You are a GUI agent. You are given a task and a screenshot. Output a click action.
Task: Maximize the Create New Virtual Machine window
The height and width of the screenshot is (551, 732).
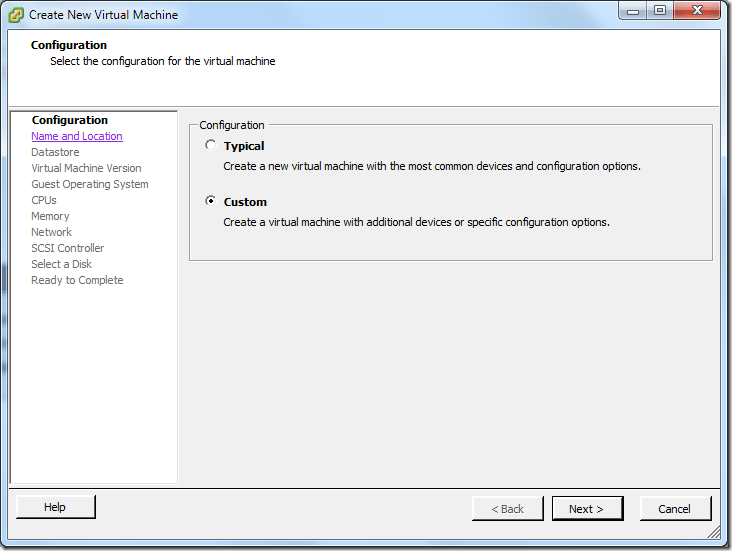(x=660, y=11)
